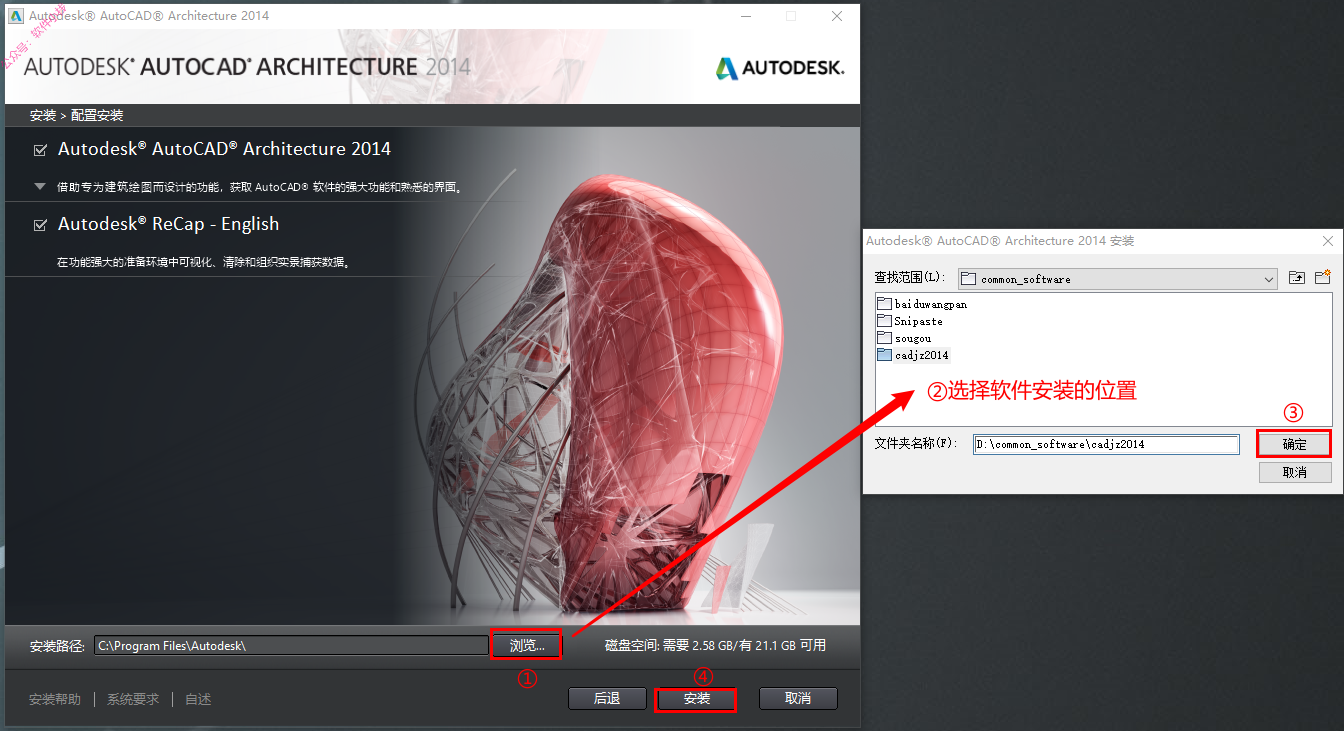Create new folder icon in dialog
Screen dimensions: 1344x731
pyautogui.click(x=1323, y=278)
